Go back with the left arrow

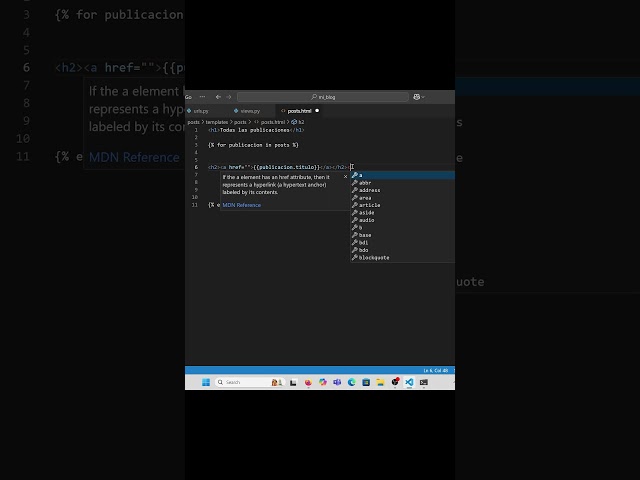(218, 97)
